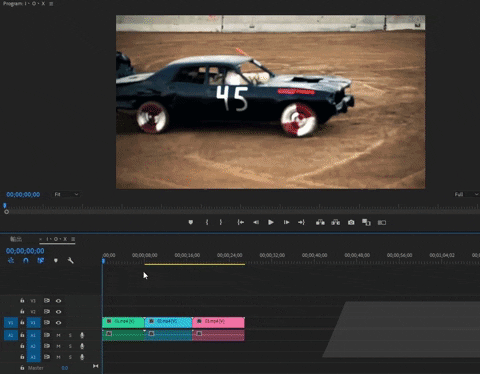Select the blue video clip on V1

pyautogui.click(x=168, y=322)
